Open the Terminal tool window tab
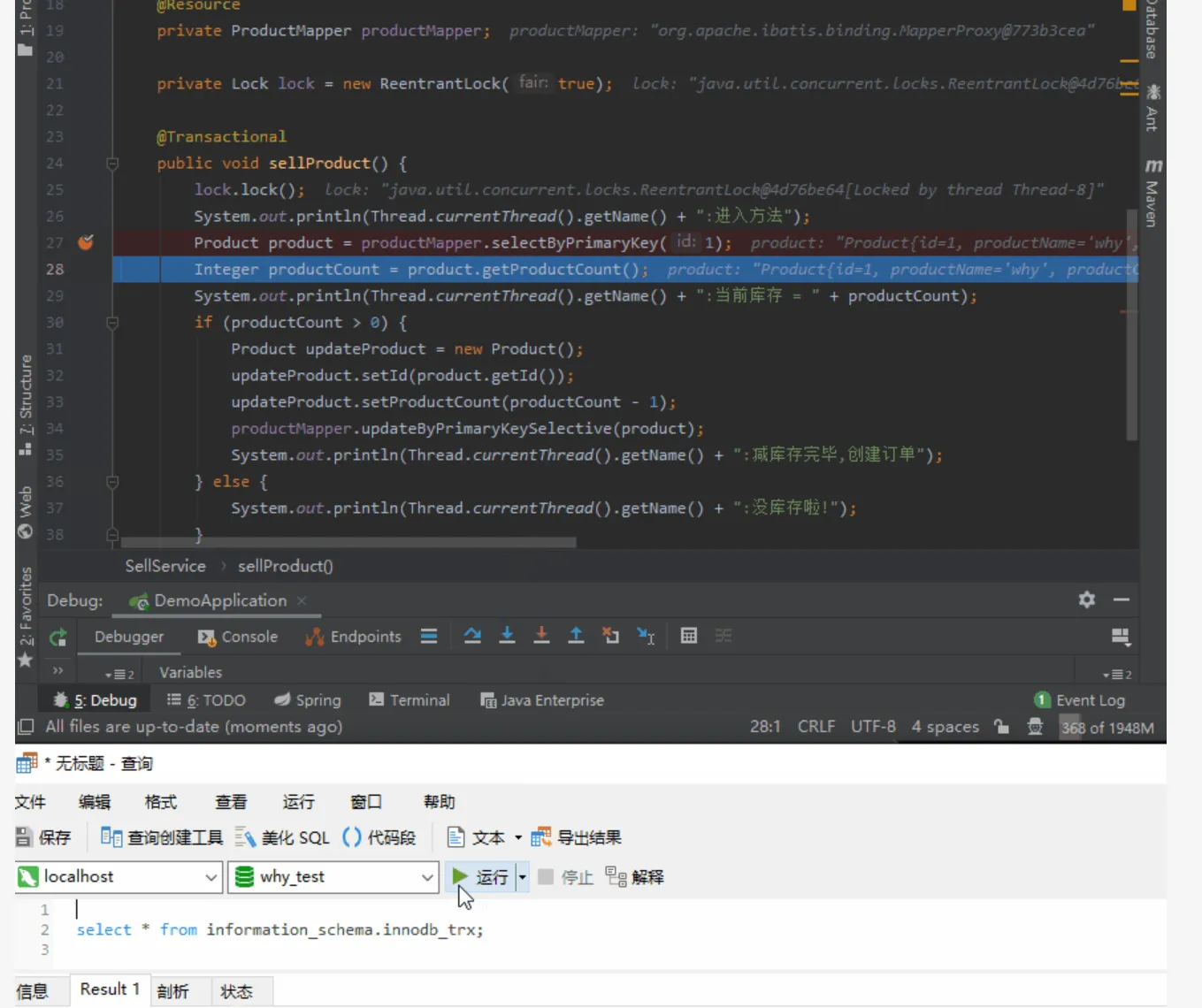This screenshot has width=1202, height=1008. point(409,700)
